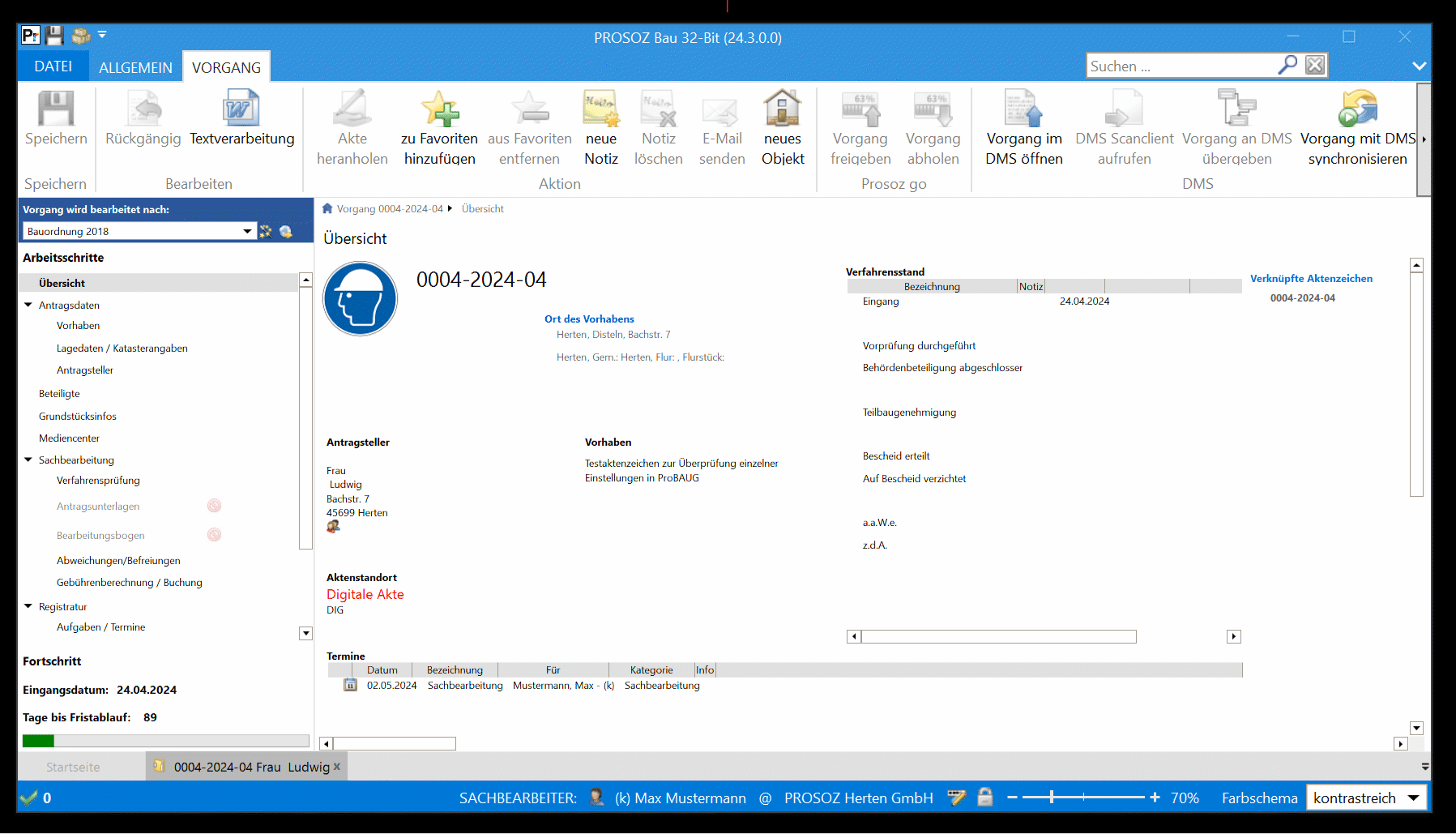
Task: Expand the ribbon overflow arrow at right
Action: [1424, 139]
